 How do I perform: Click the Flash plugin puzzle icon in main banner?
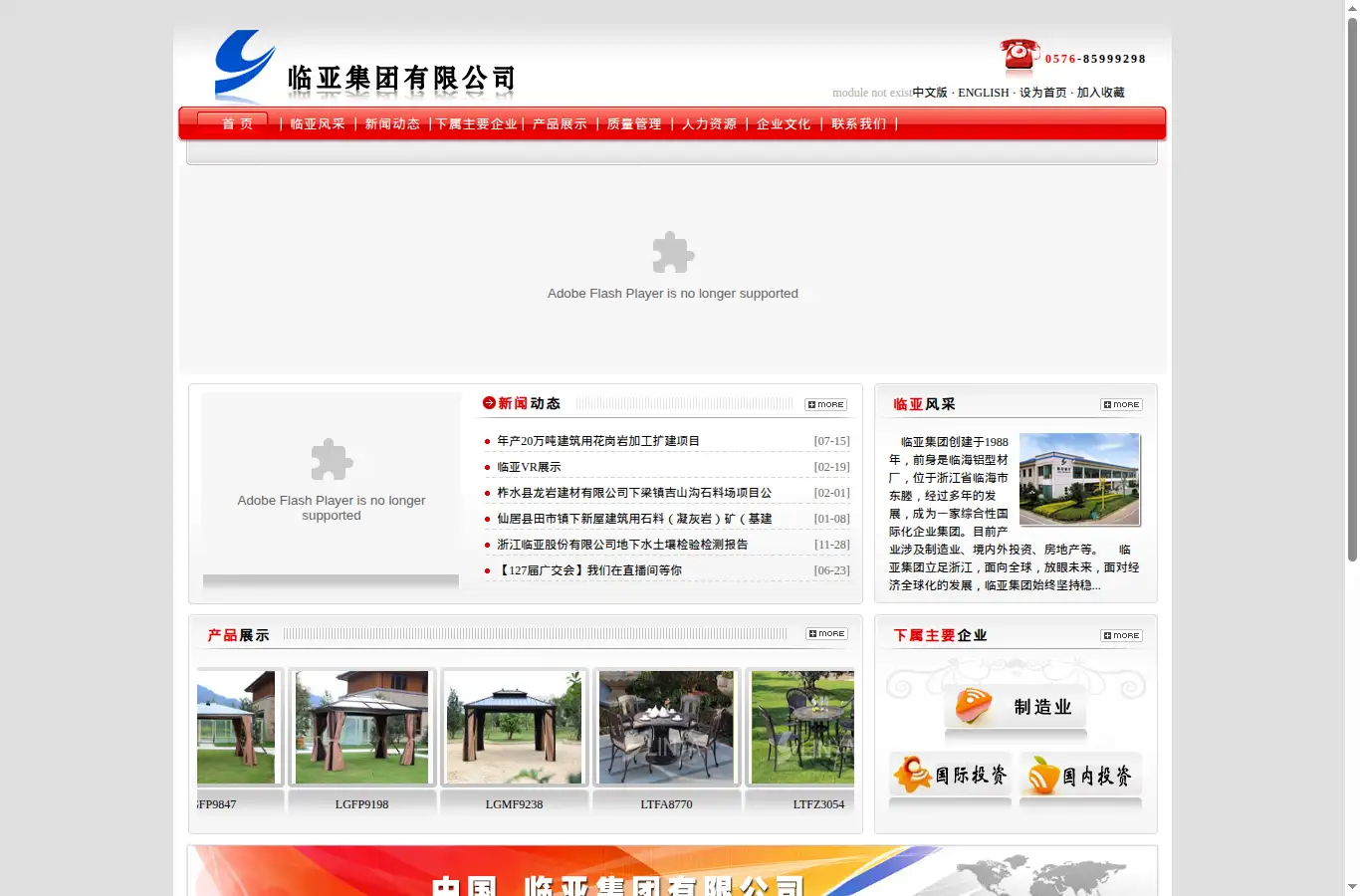click(673, 253)
